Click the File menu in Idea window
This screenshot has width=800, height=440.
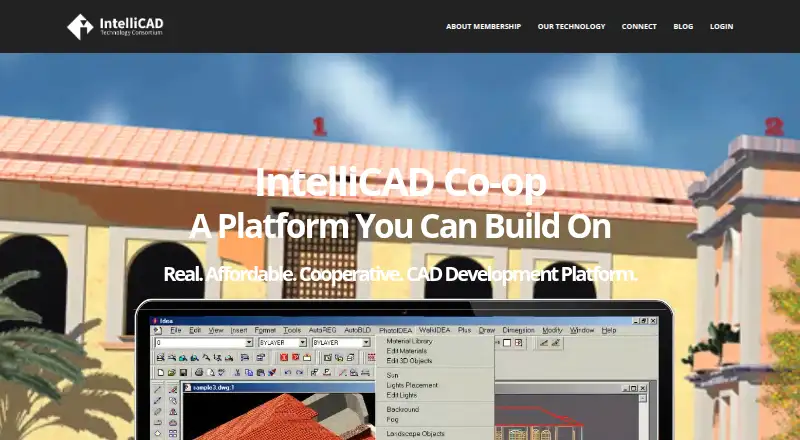click(176, 330)
